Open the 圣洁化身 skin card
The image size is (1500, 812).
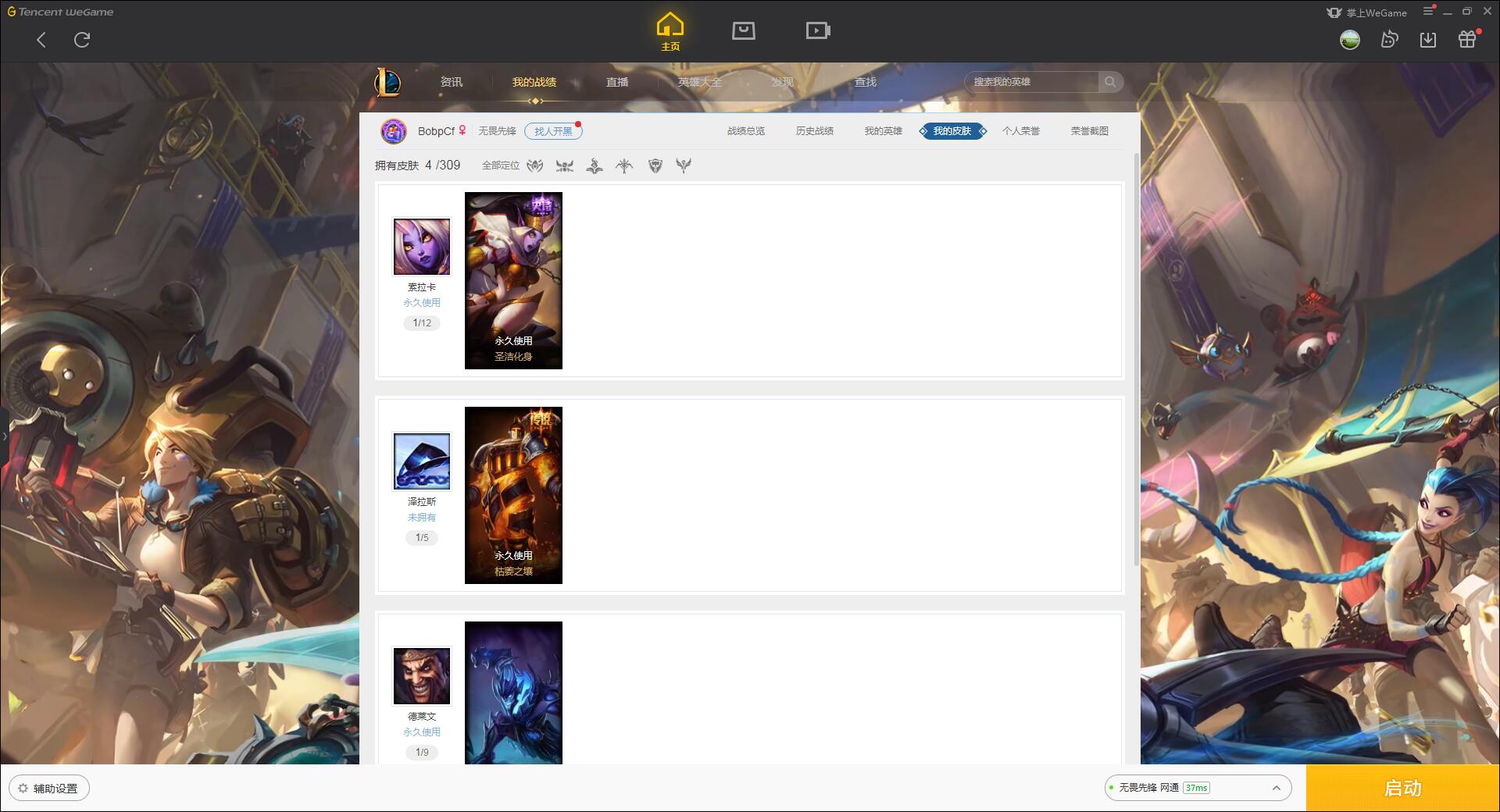point(513,280)
